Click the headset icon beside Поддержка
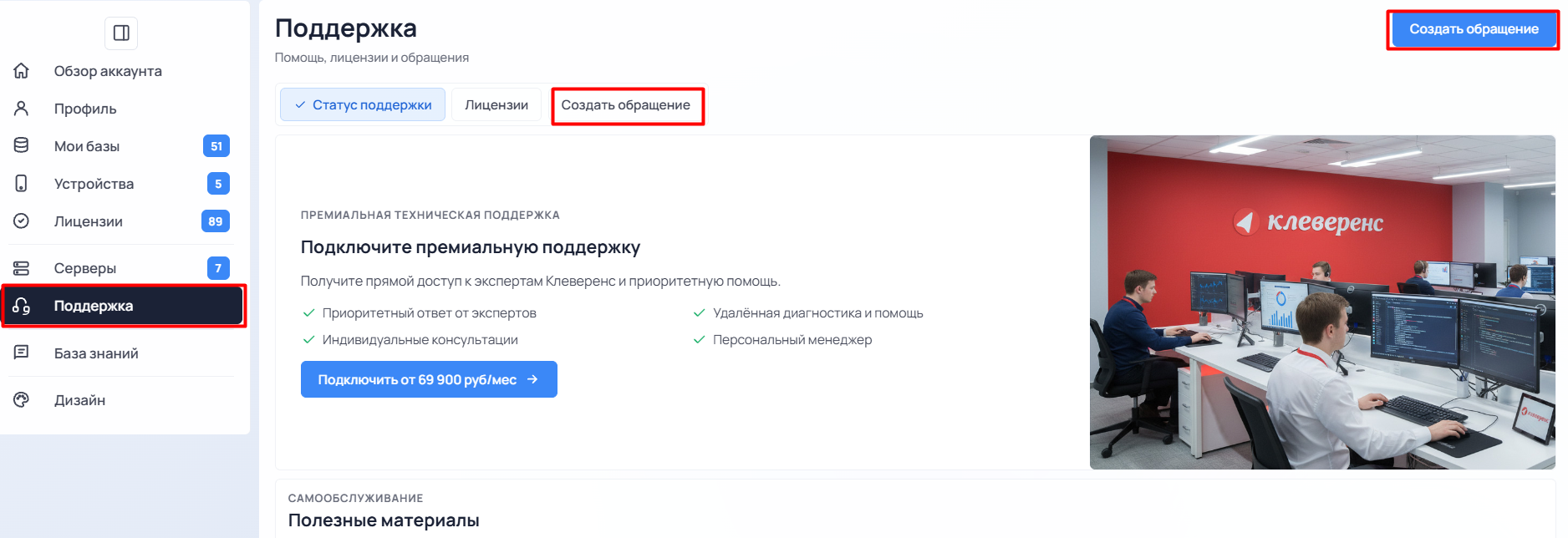Image resolution: width=1568 pixels, height=538 pixels. click(x=22, y=306)
